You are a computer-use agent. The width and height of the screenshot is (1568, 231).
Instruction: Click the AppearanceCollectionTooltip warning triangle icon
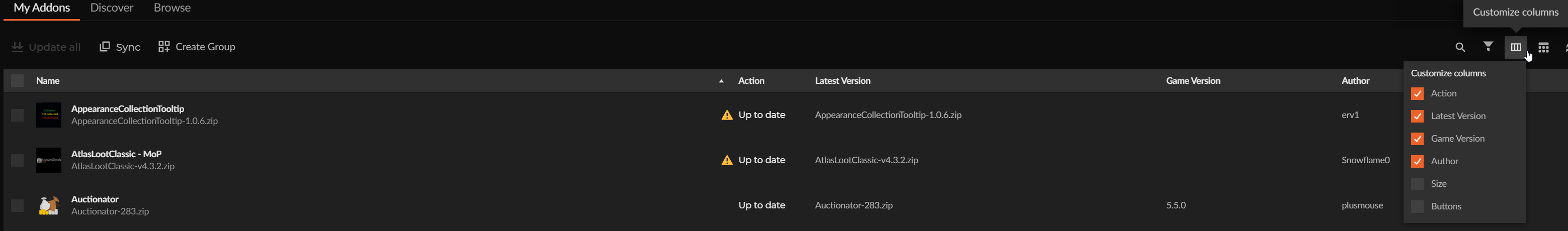[727, 115]
